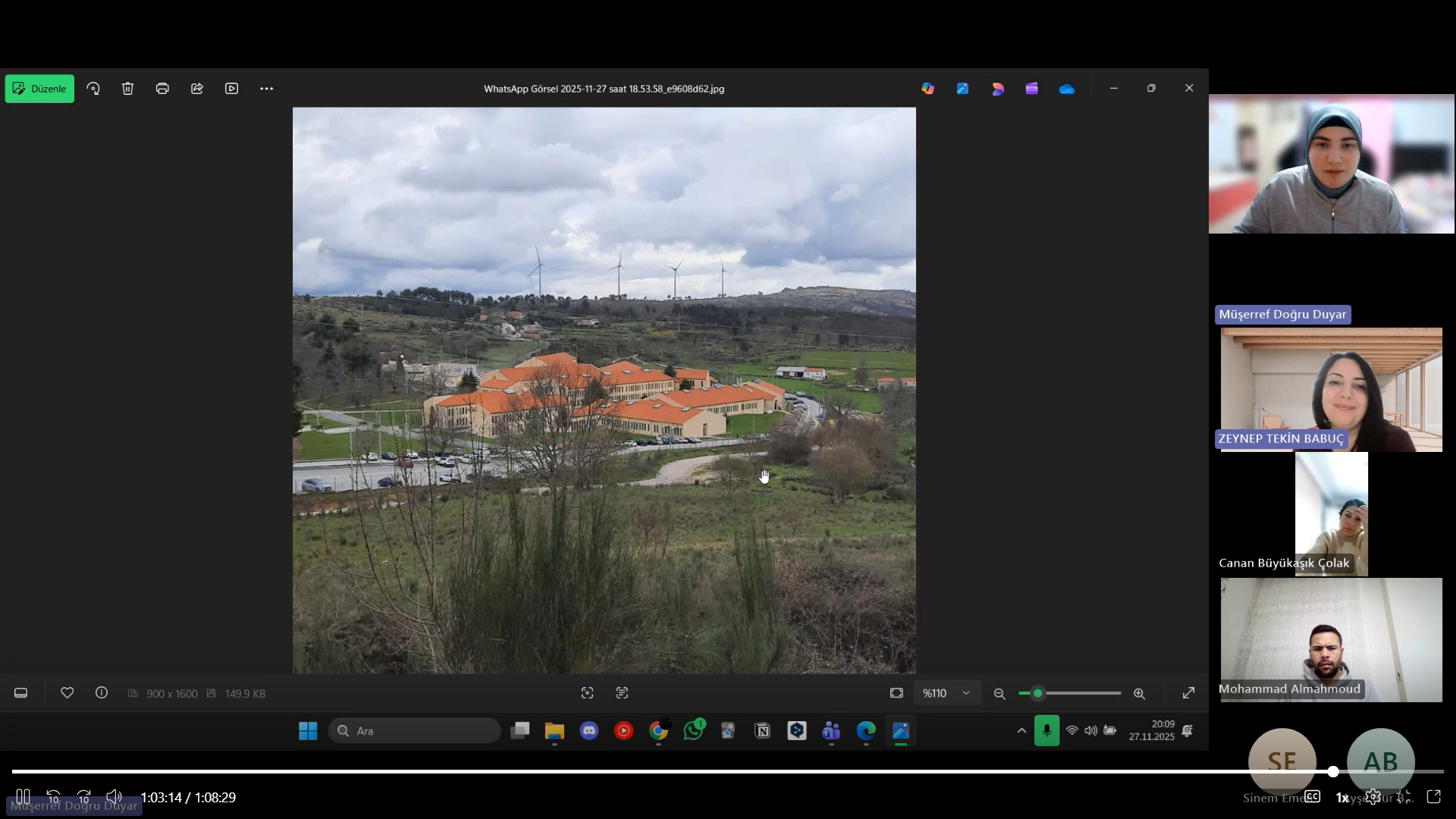Share the photo via share icon
Screen dimensions: 1456x819
(197, 89)
